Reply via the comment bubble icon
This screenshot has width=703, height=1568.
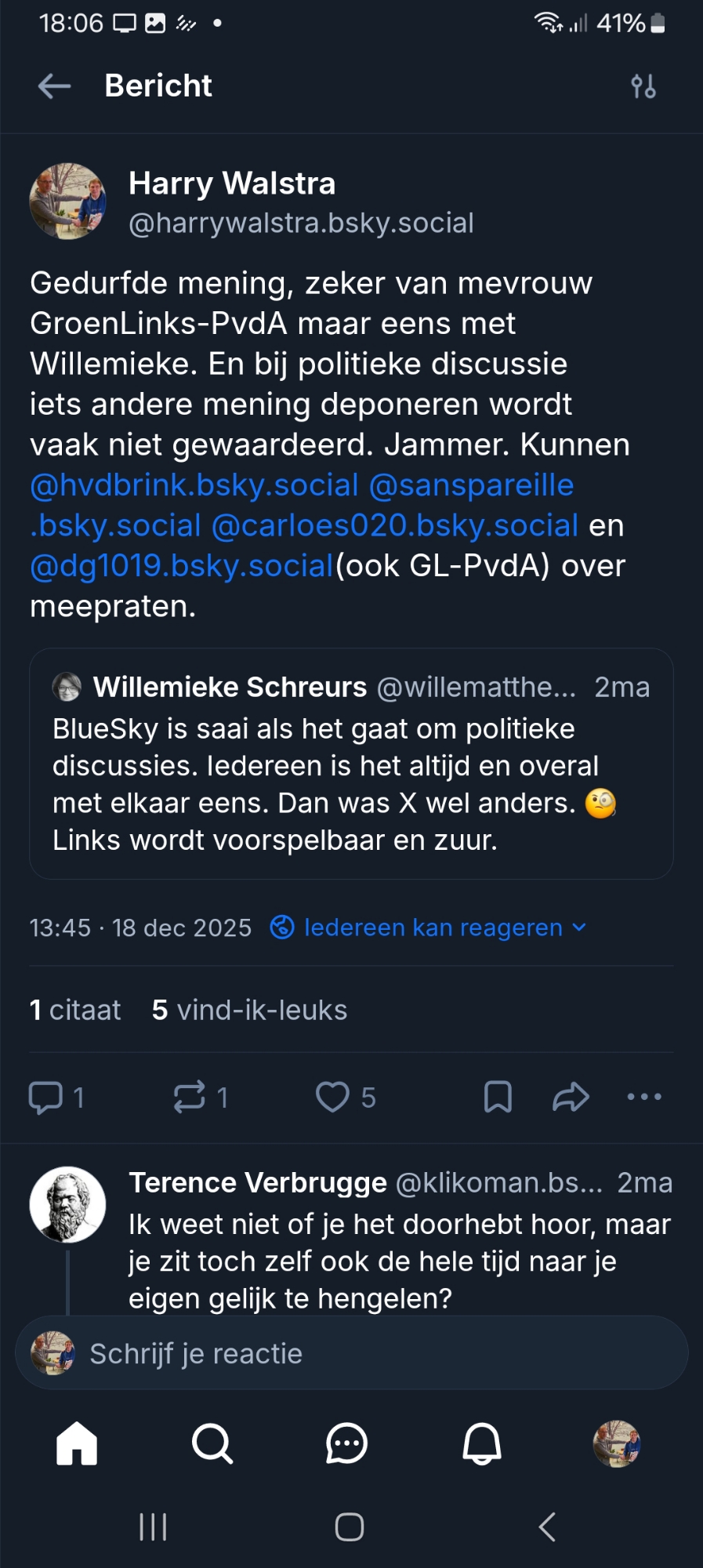point(45,1097)
